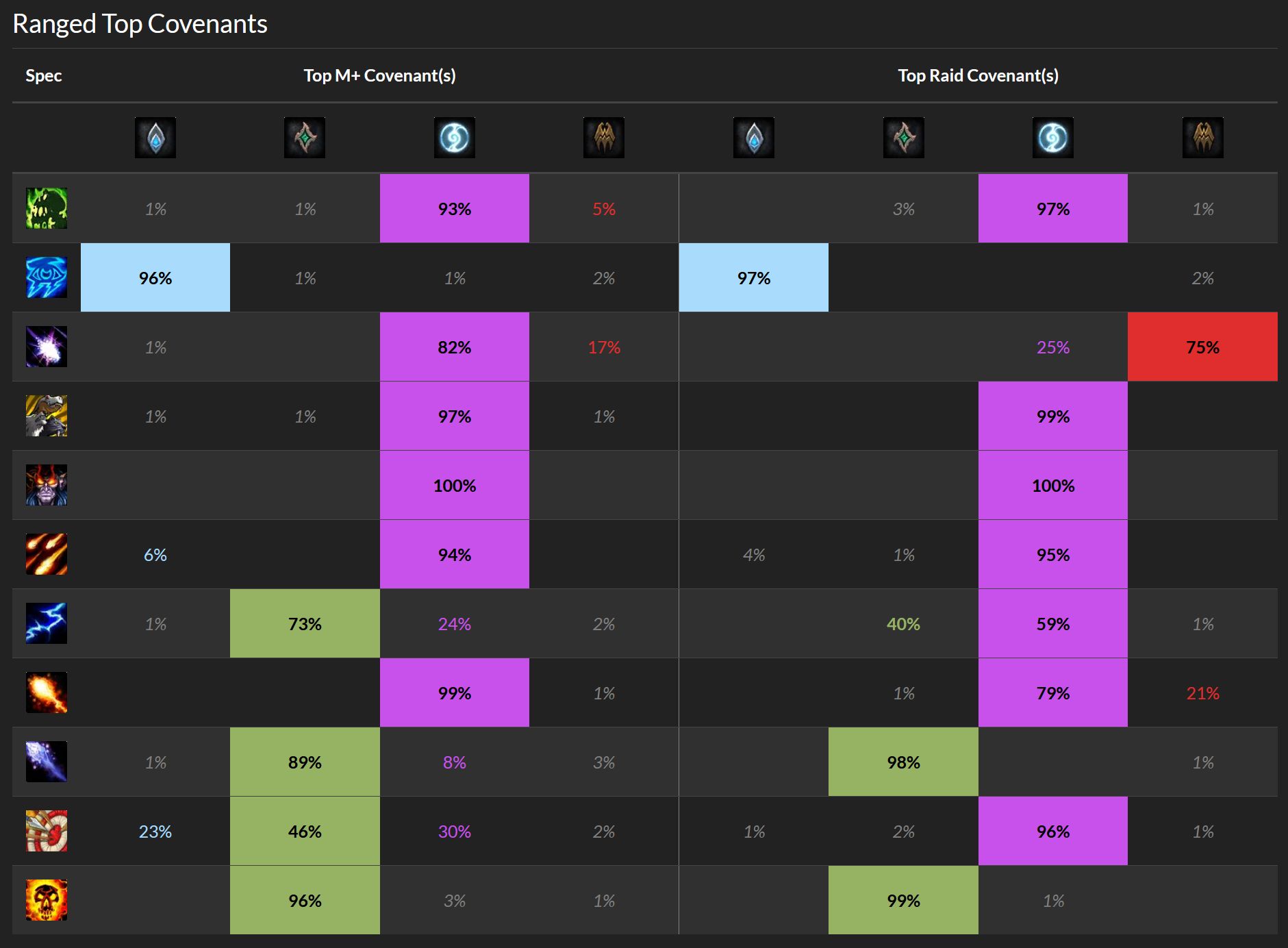
Task: Select the Destruction Warlock flaming skull icon
Action: tap(46, 901)
